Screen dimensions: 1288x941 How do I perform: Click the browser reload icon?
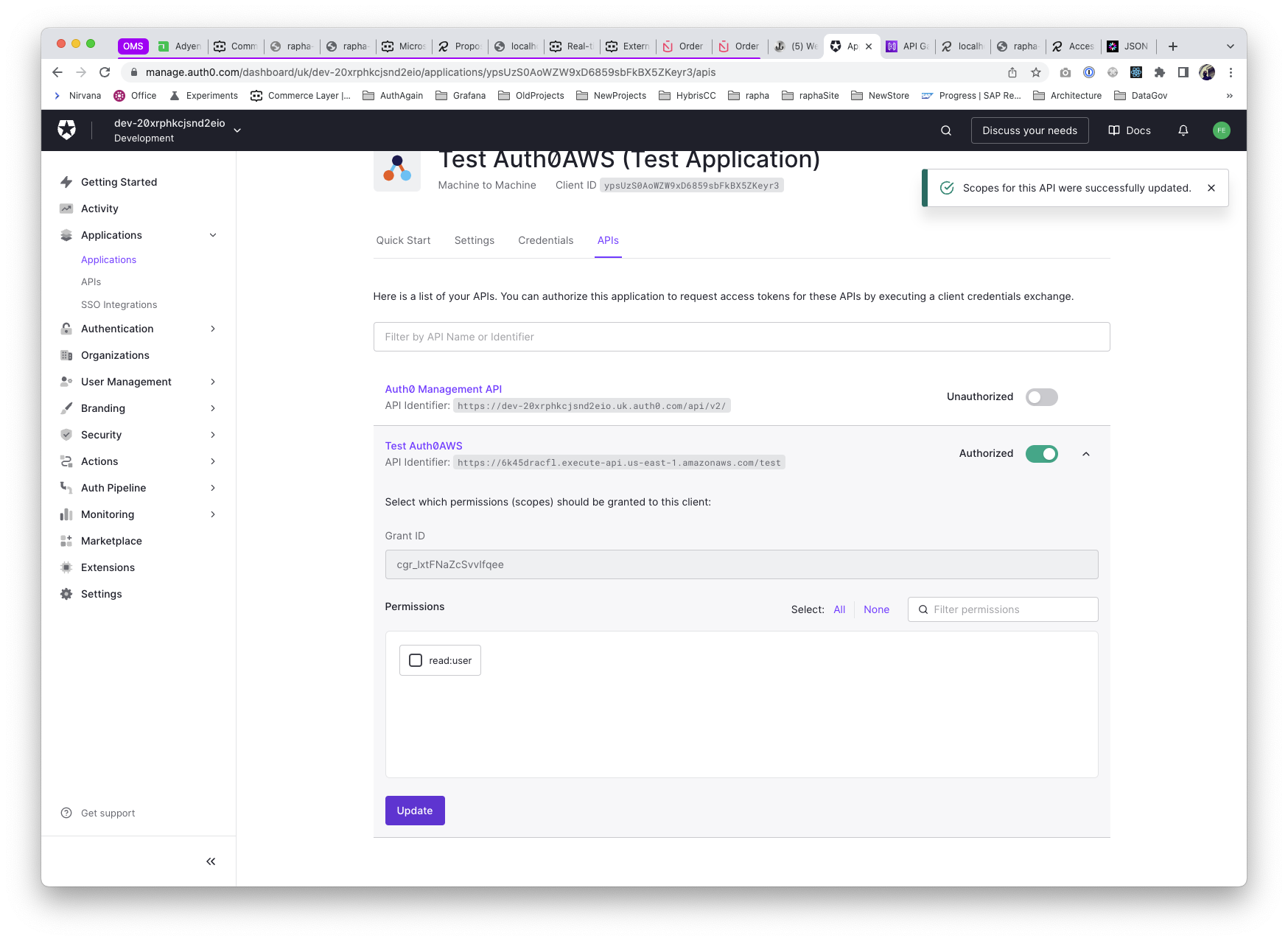tap(105, 72)
